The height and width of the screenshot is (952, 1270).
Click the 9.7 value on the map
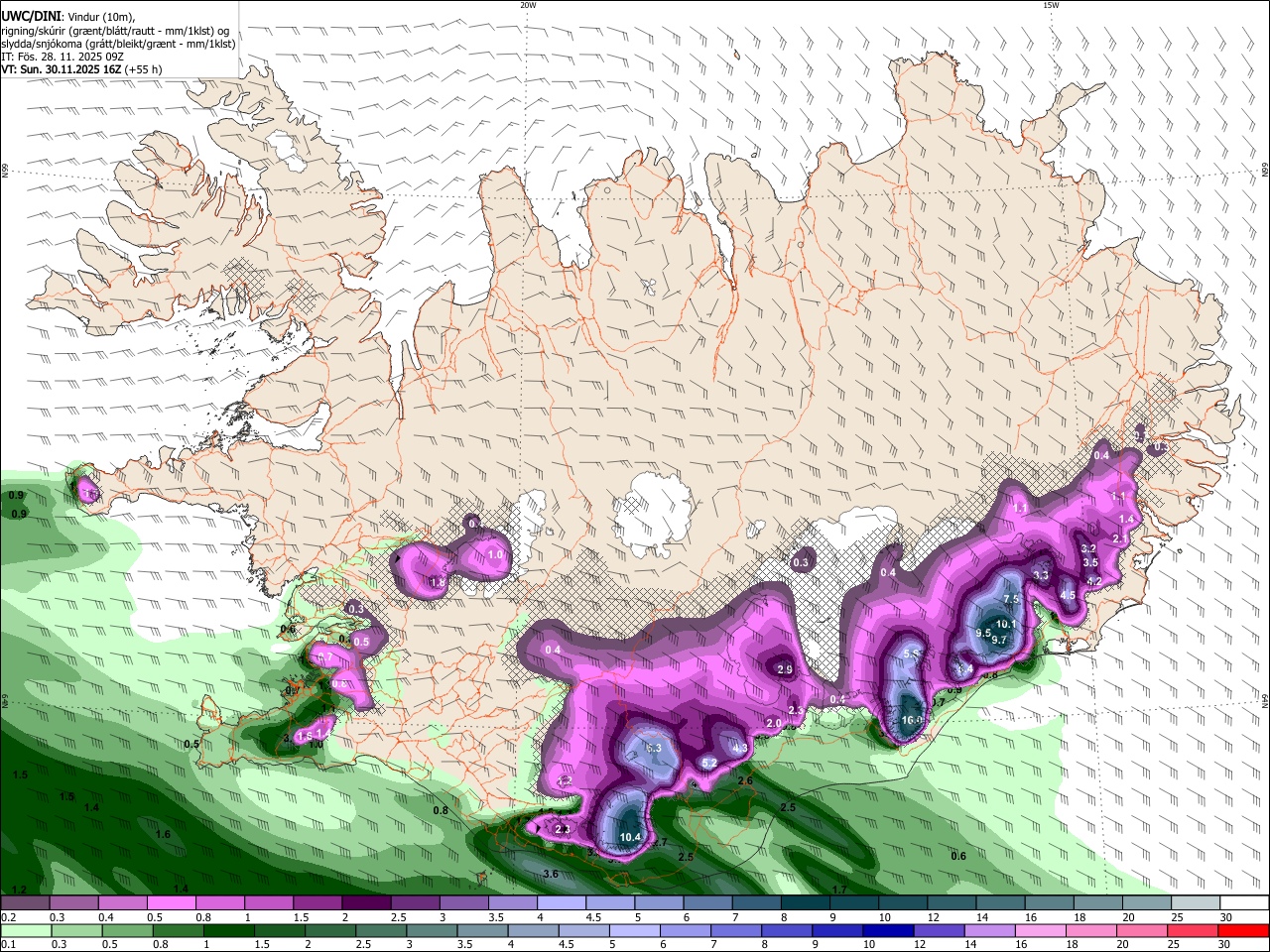(x=999, y=640)
